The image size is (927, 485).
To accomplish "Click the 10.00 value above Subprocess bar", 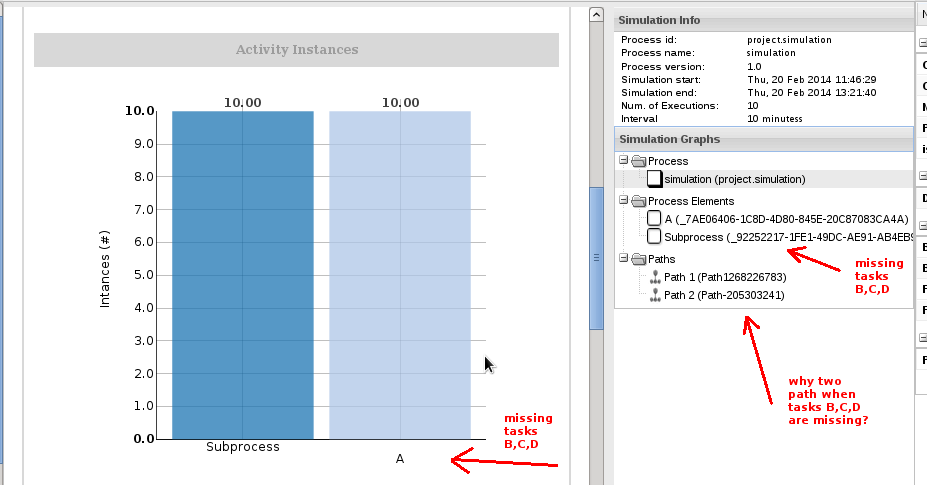I will (242, 102).
